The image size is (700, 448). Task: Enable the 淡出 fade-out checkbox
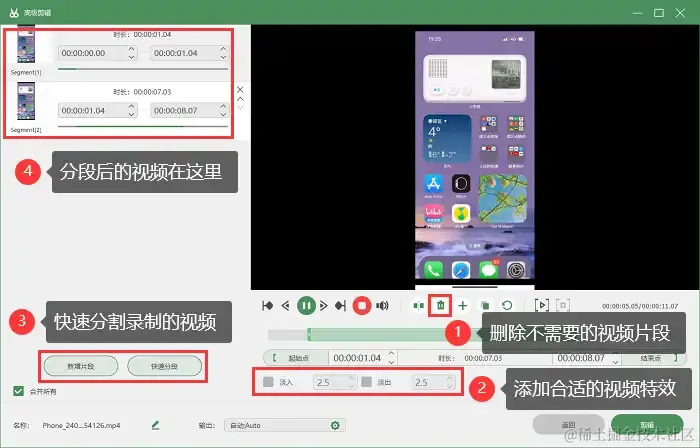[367, 382]
